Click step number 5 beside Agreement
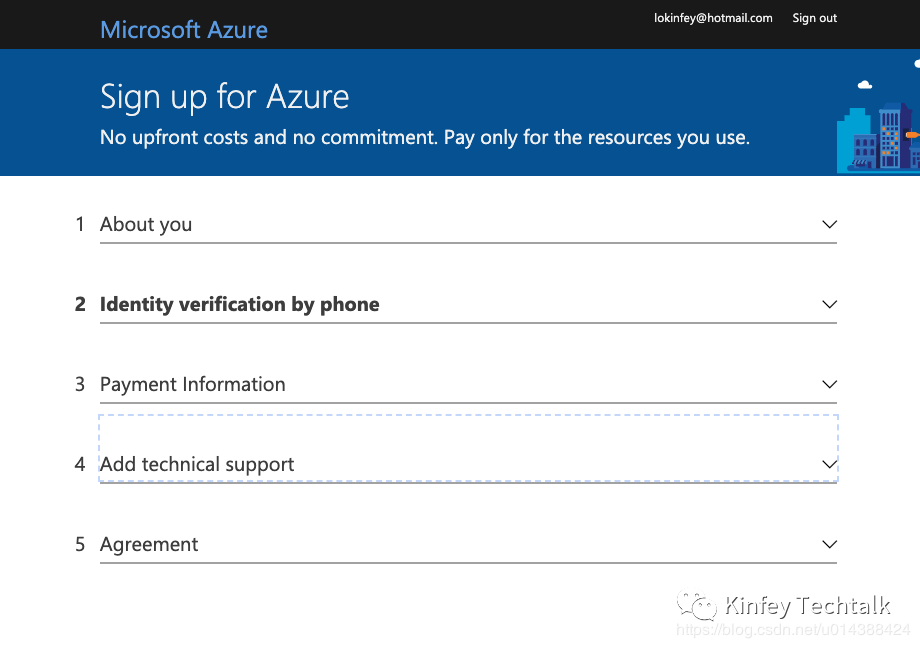 coord(80,544)
